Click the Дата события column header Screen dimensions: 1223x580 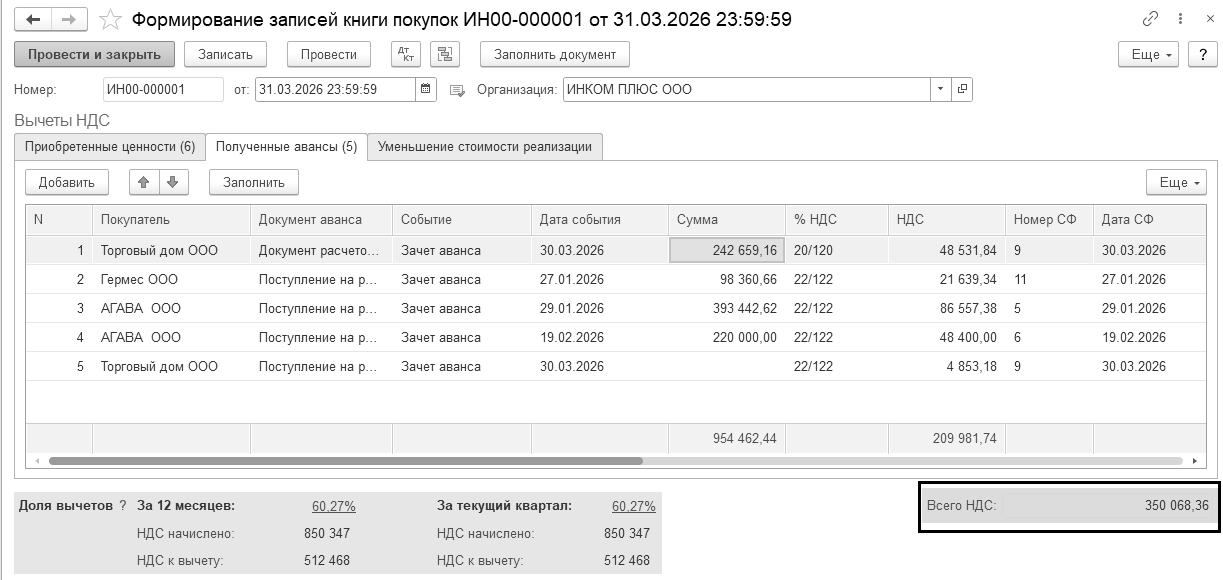pos(600,219)
